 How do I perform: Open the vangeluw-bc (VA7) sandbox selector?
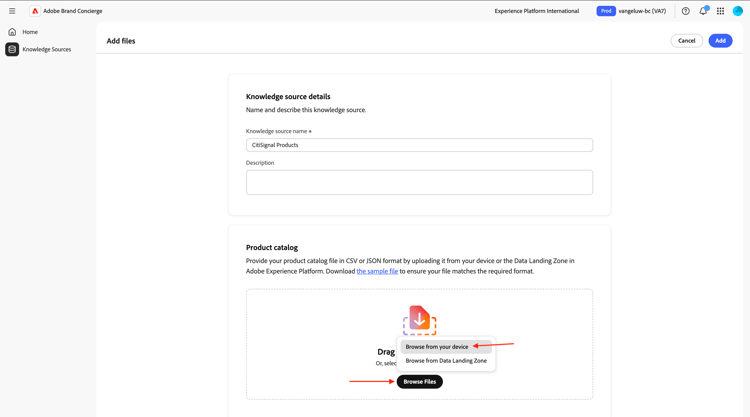coord(642,11)
